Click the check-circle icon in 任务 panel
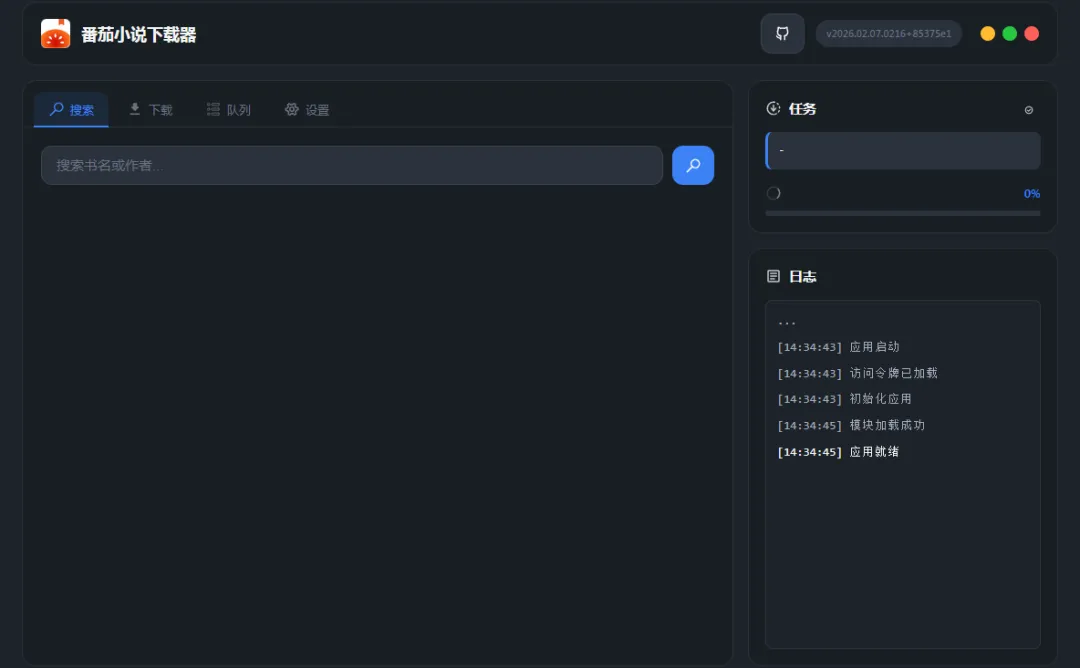Viewport: 1080px width, 668px height. [x=1028, y=110]
